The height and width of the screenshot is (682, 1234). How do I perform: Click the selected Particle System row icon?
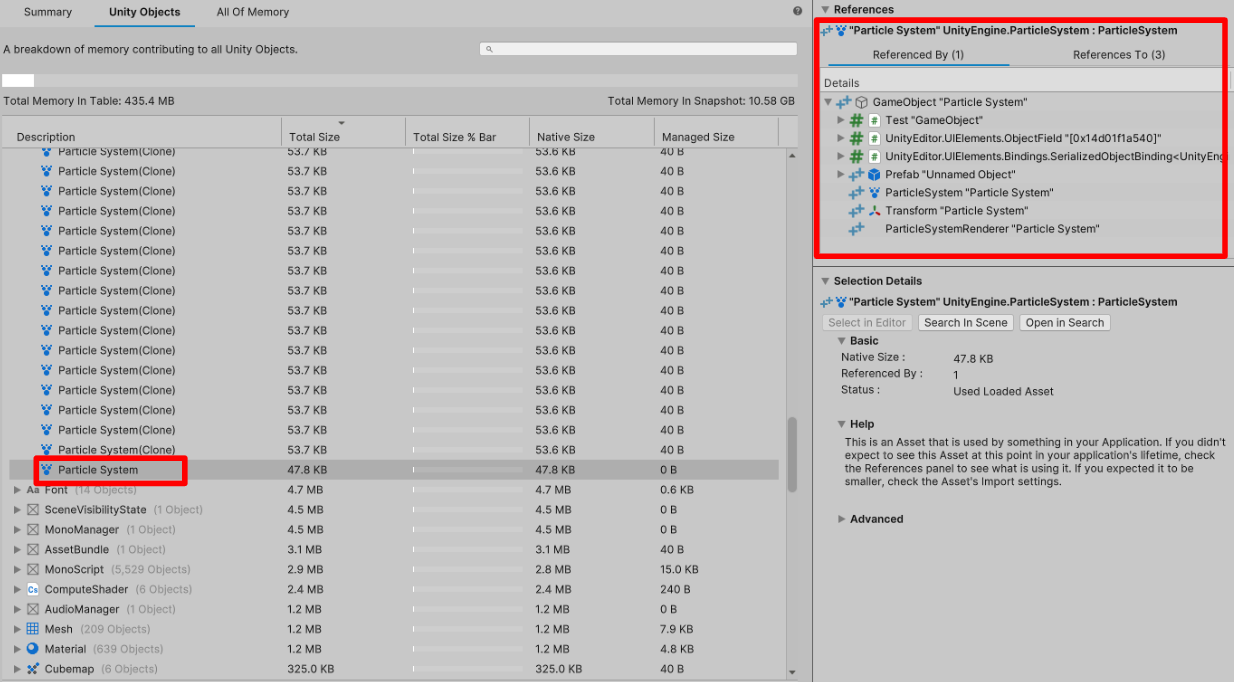[x=46, y=470]
